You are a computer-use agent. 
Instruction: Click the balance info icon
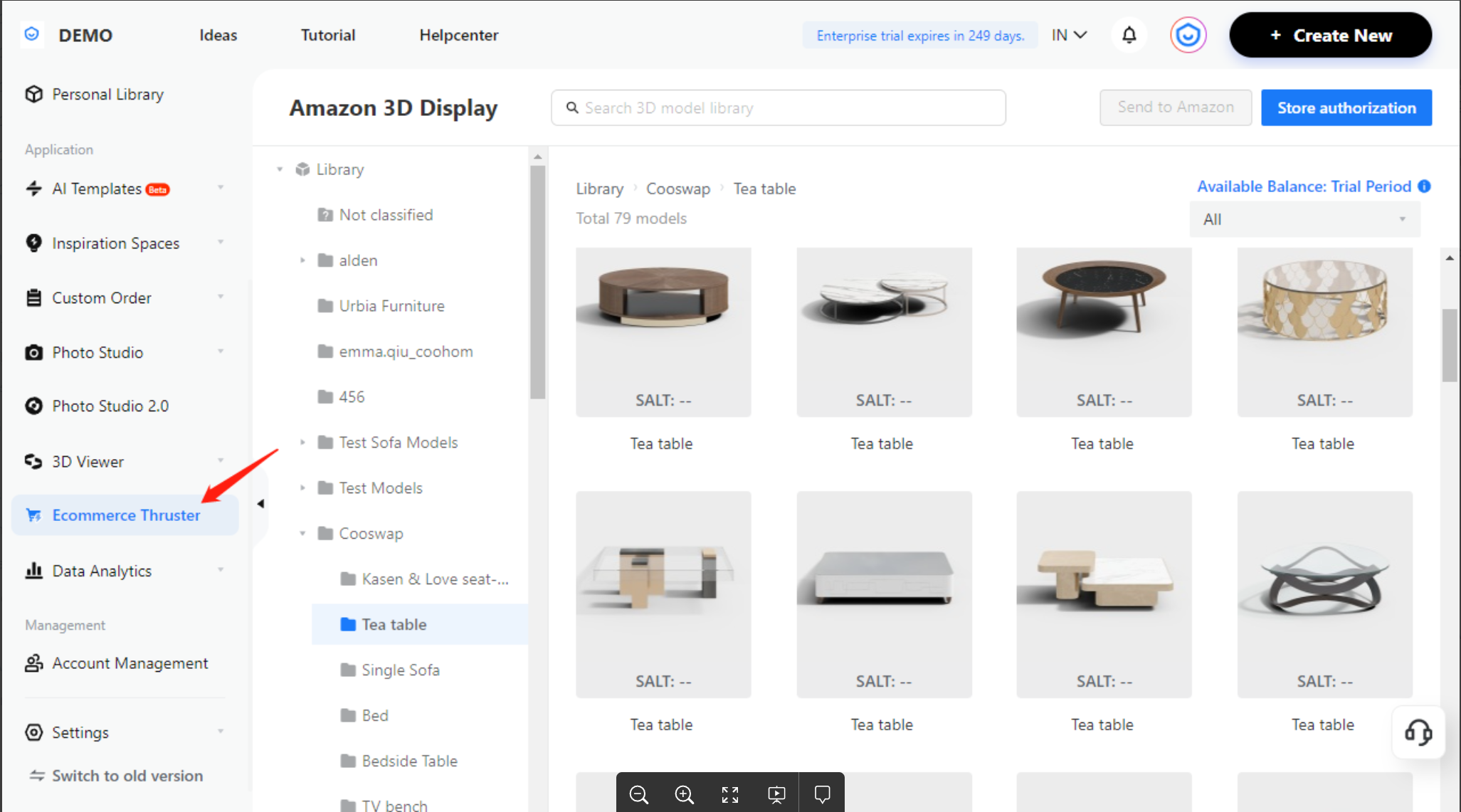click(x=1424, y=186)
